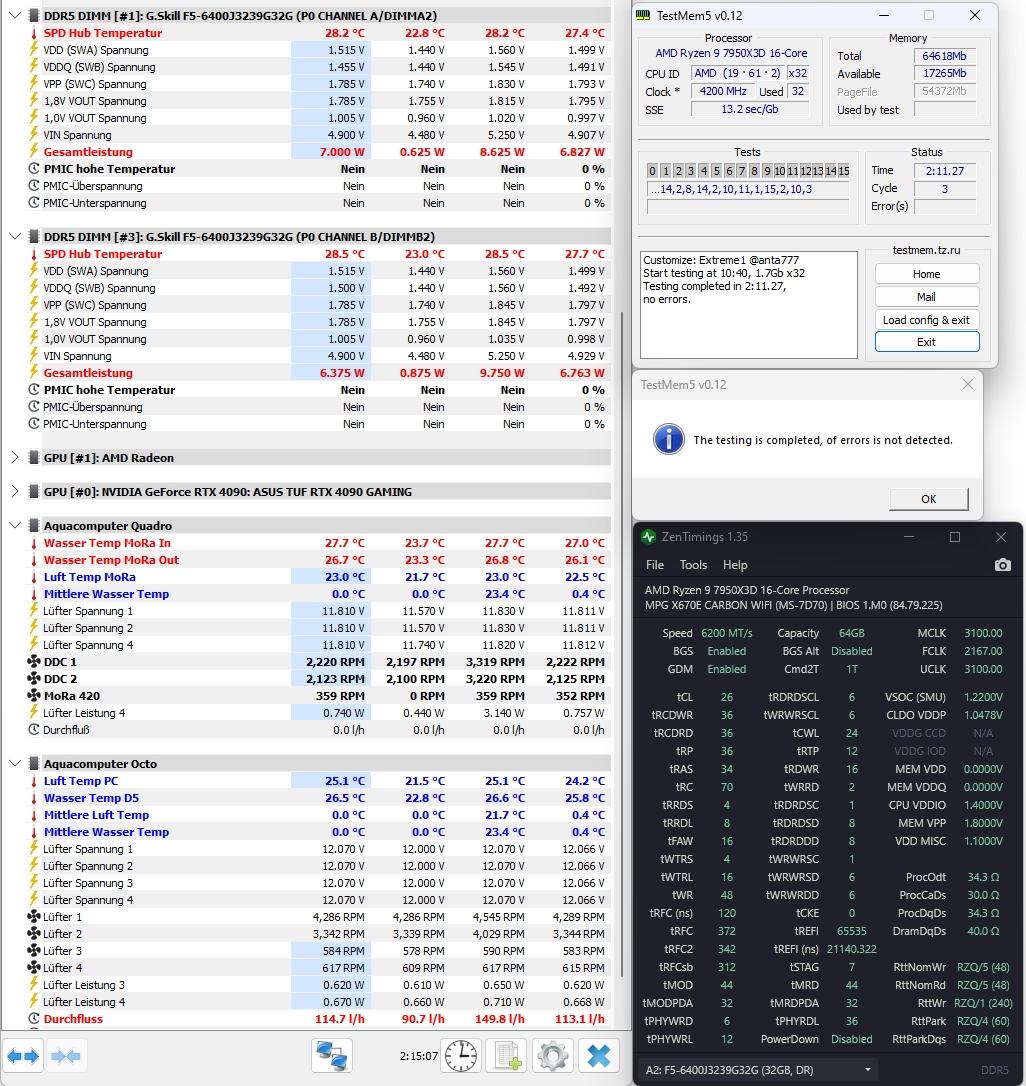Click TestMem5 log text box
The height and width of the screenshot is (1086, 1026).
coord(748,305)
